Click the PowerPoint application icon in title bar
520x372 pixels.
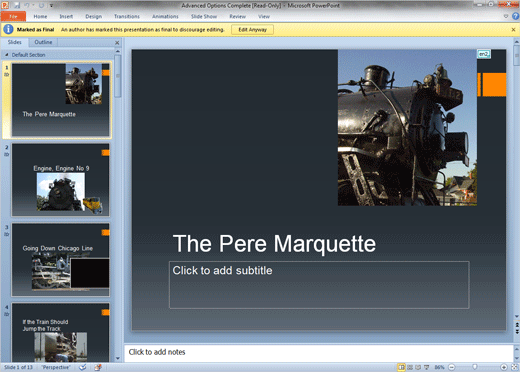5,5
